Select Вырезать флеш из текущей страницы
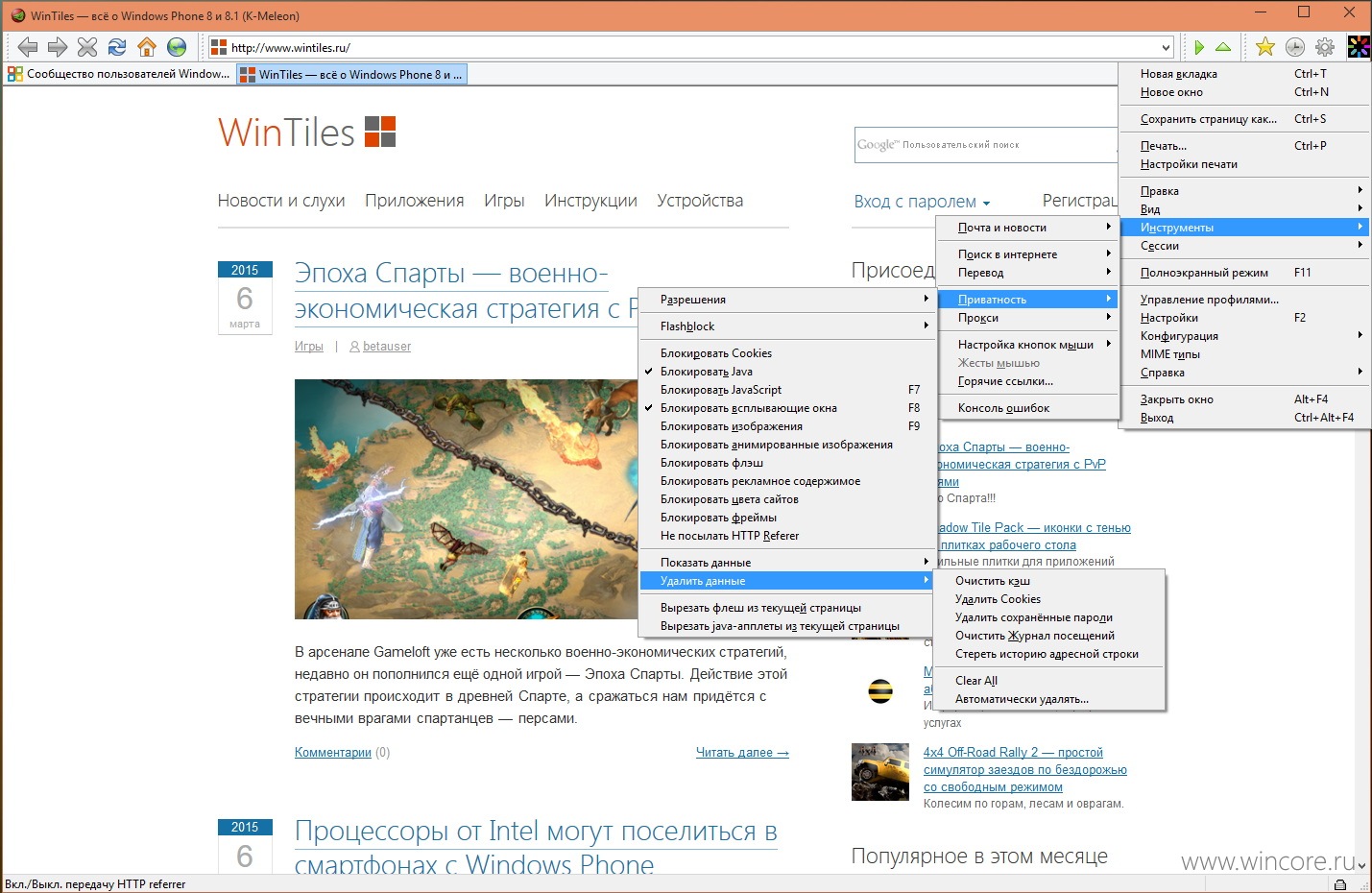The height and width of the screenshot is (893, 1372). 787,608
